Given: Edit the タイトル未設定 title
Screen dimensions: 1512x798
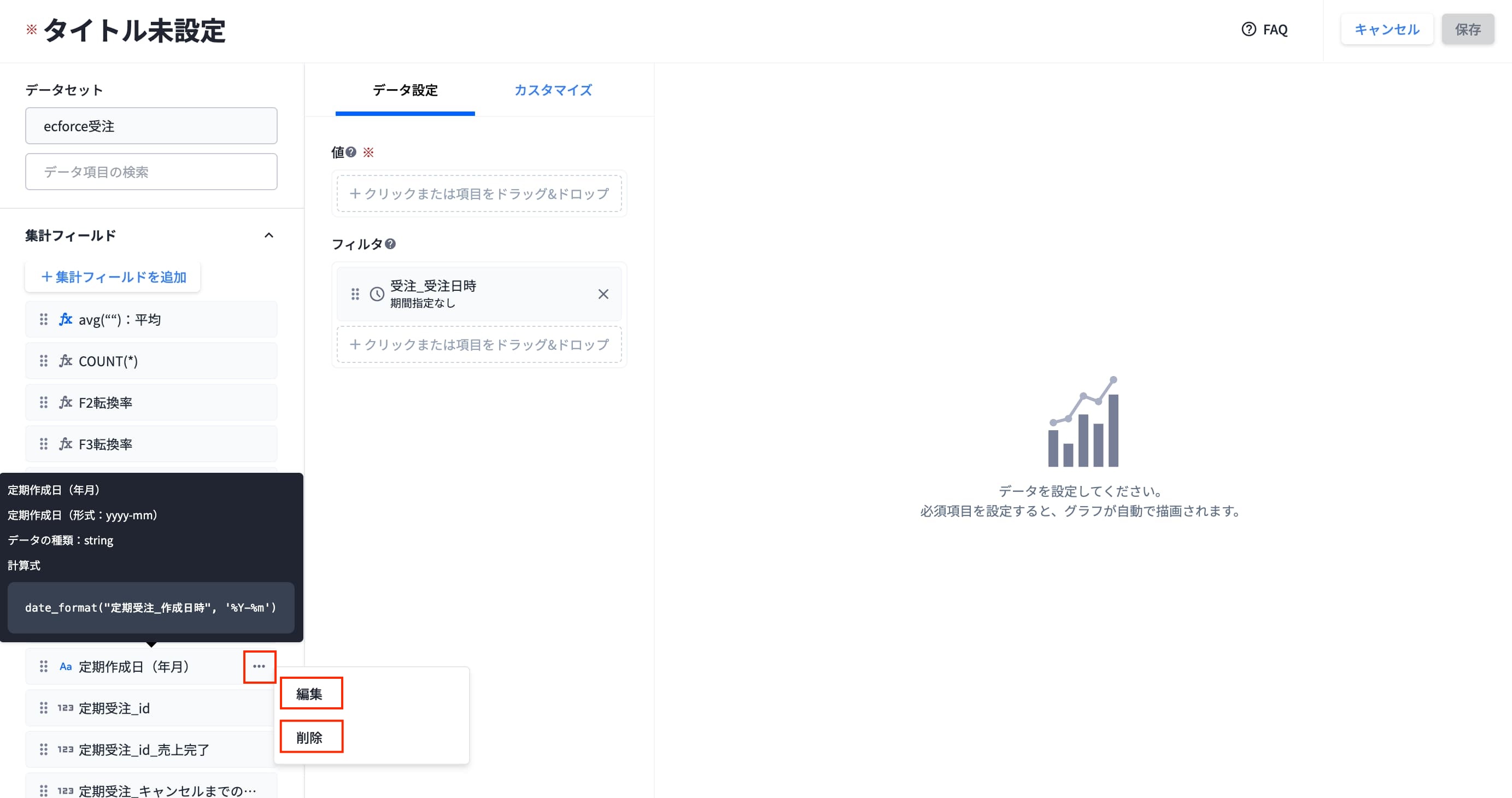Looking at the screenshot, I should coord(134,31).
